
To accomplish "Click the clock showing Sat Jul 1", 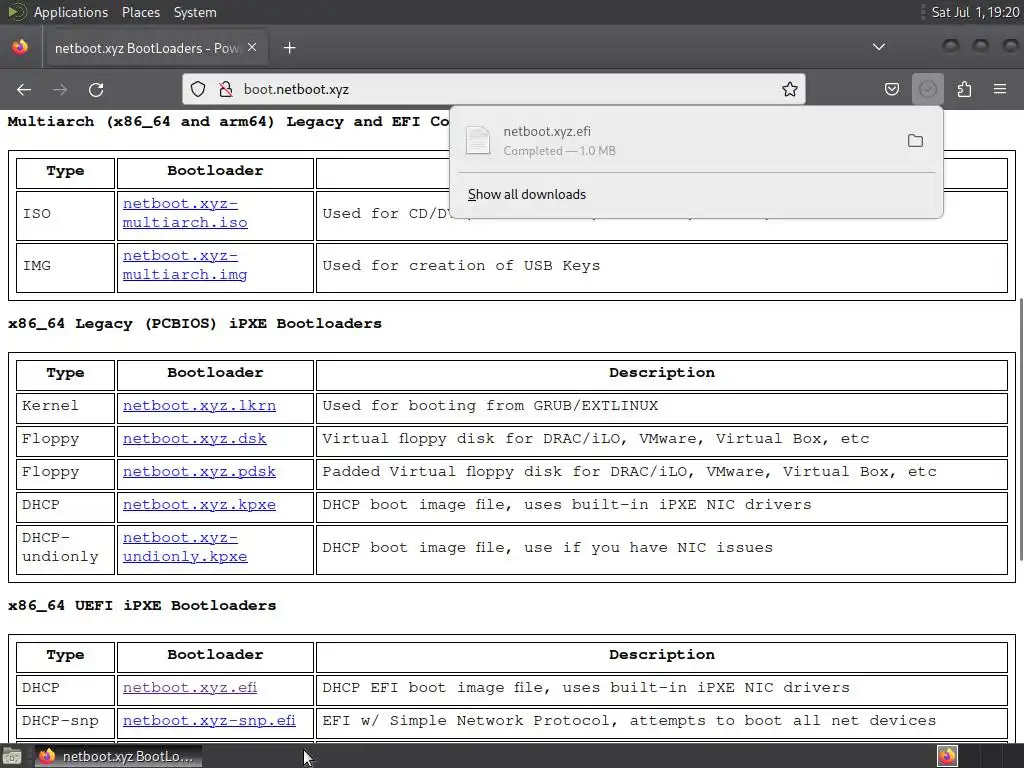I will click(x=975, y=12).
